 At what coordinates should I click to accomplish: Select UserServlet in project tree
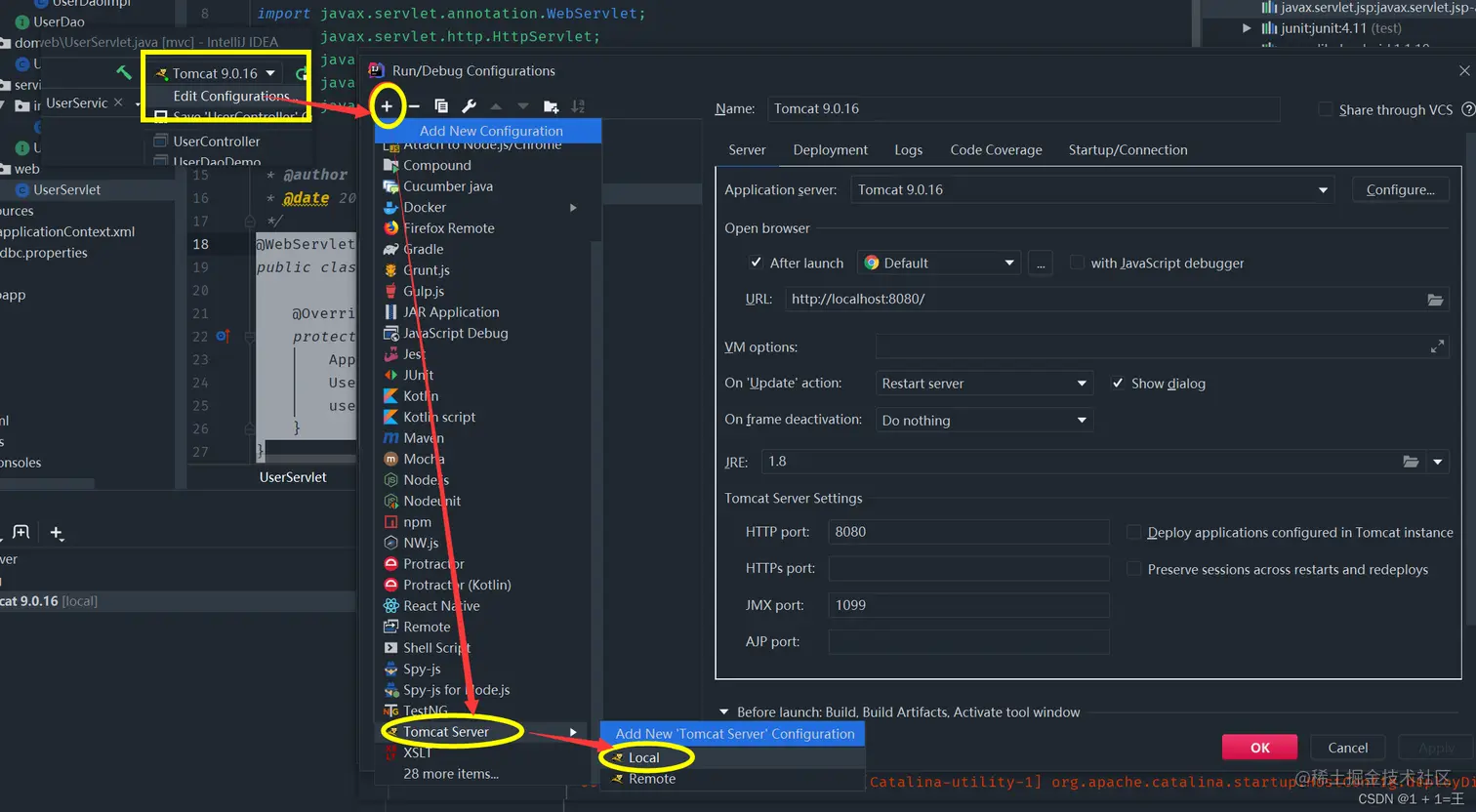(66, 190)
